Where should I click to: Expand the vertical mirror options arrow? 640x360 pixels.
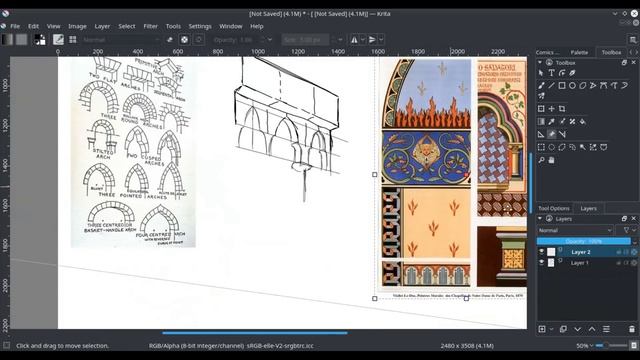point(381,40)
